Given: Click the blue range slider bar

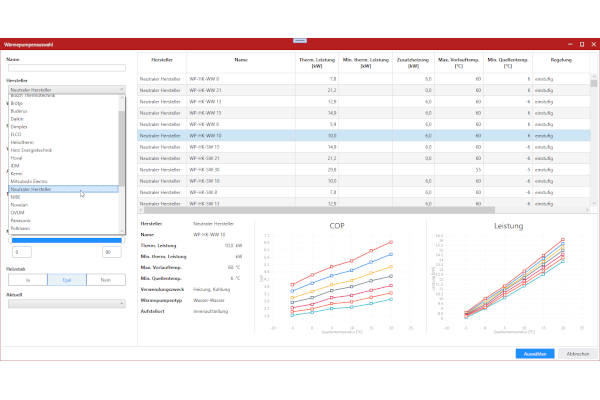Looking at the screenshot, I should (66, 240).
